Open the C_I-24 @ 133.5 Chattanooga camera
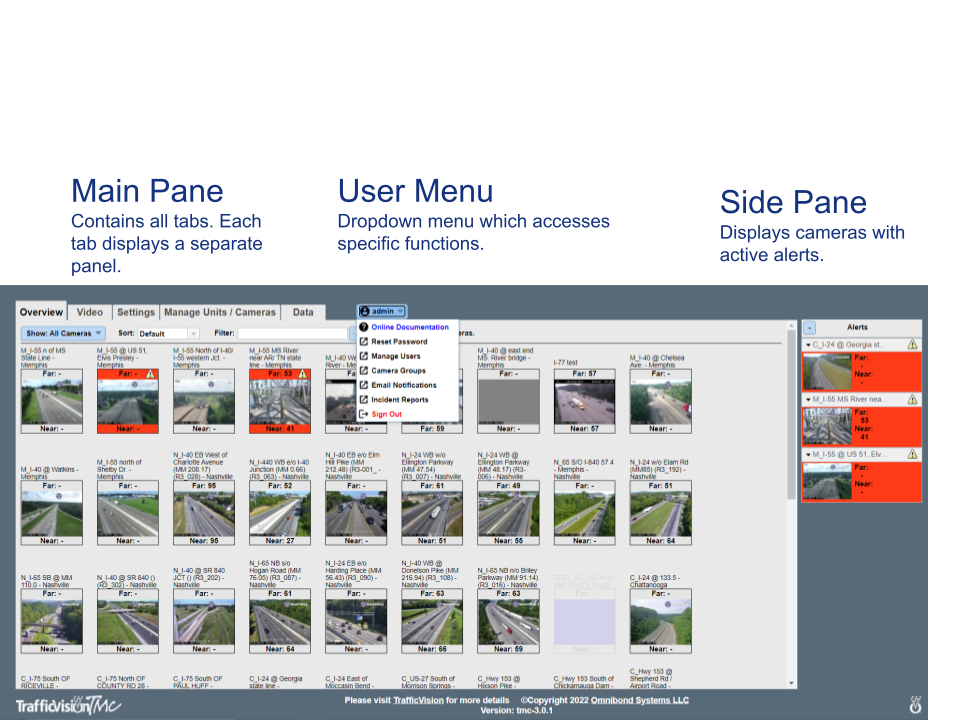Image resolution: width=960 pixels, height=720 pixels. point(661,621)
